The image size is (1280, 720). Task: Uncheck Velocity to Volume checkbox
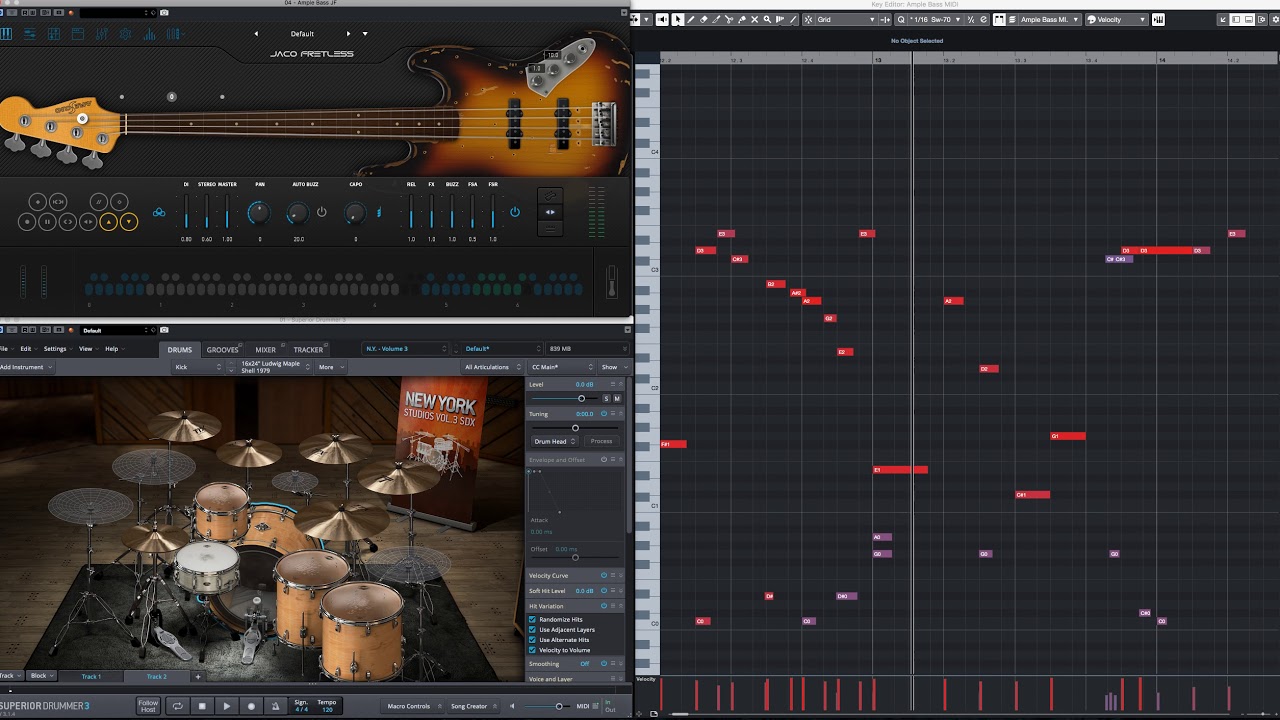click(532, 650)
